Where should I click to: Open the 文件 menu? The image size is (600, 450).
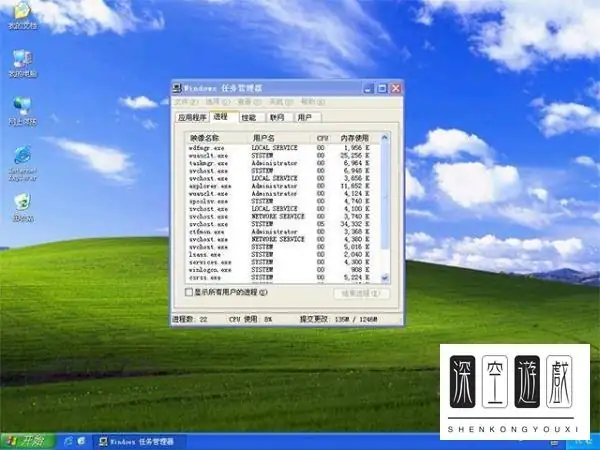[186, 102]
